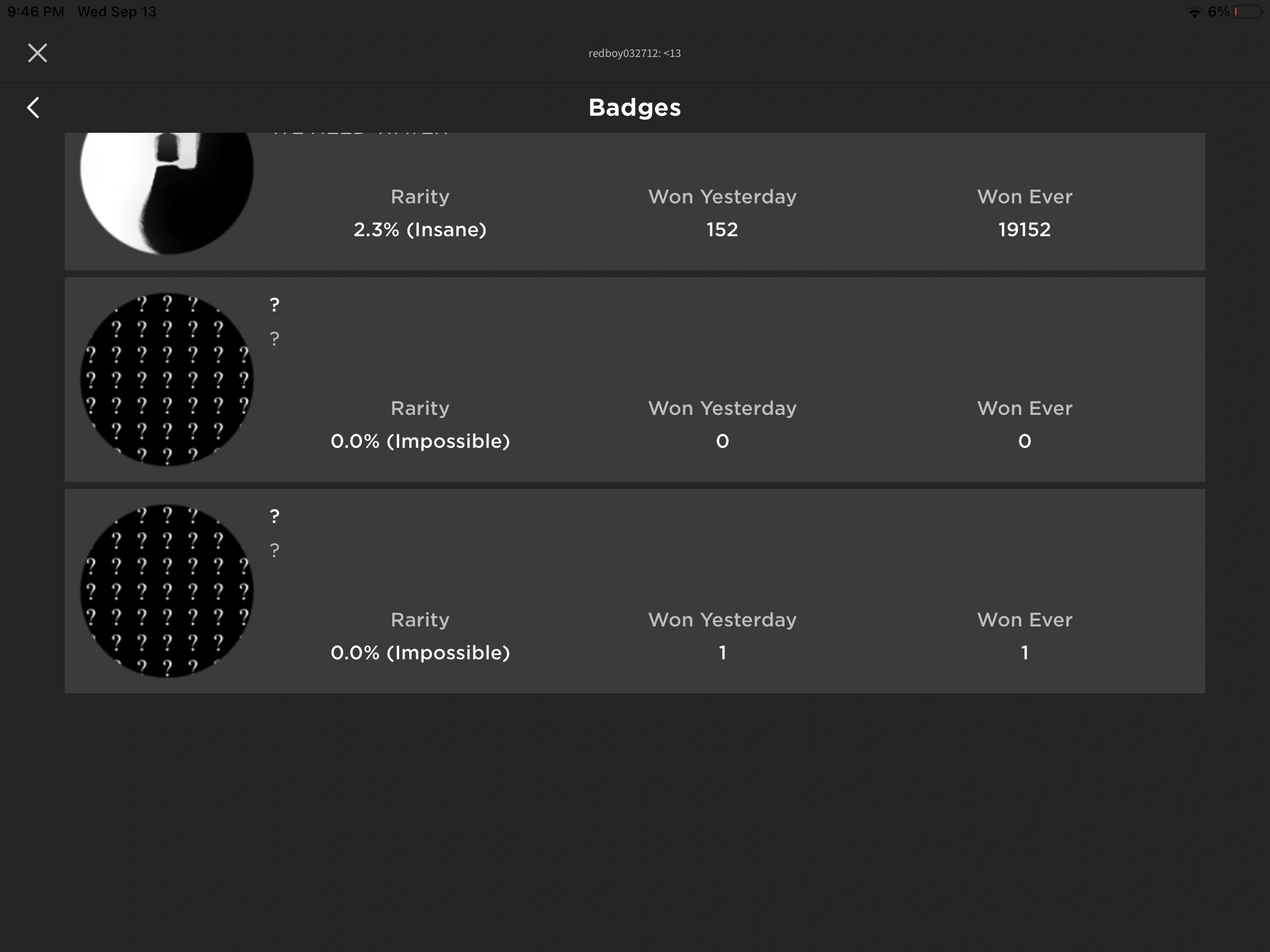Tap the Wi-Fi indicator in the status bar
The height and width of the screenshot is (952, 1270).
click(1194, 11)
